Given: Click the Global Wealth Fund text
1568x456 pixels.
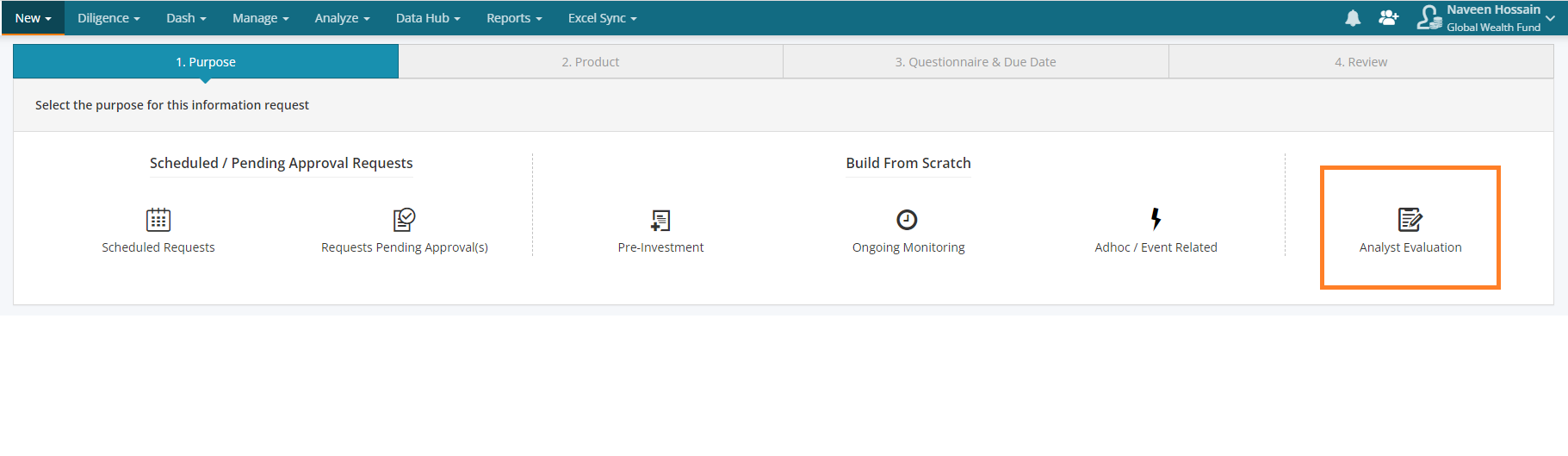Looking at the screenshot, I should pos(1493,28).
